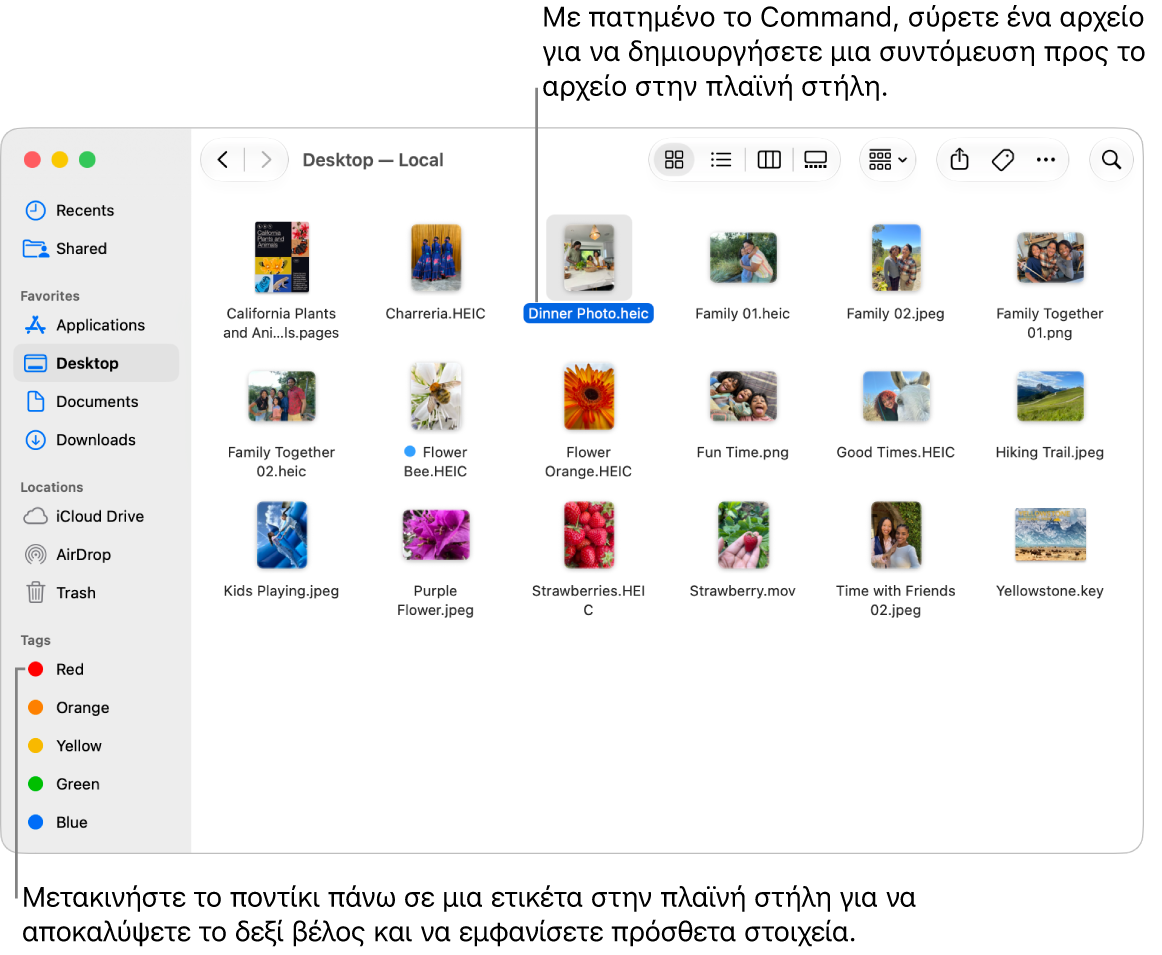Go back with the left chevron

click(222, 160)
